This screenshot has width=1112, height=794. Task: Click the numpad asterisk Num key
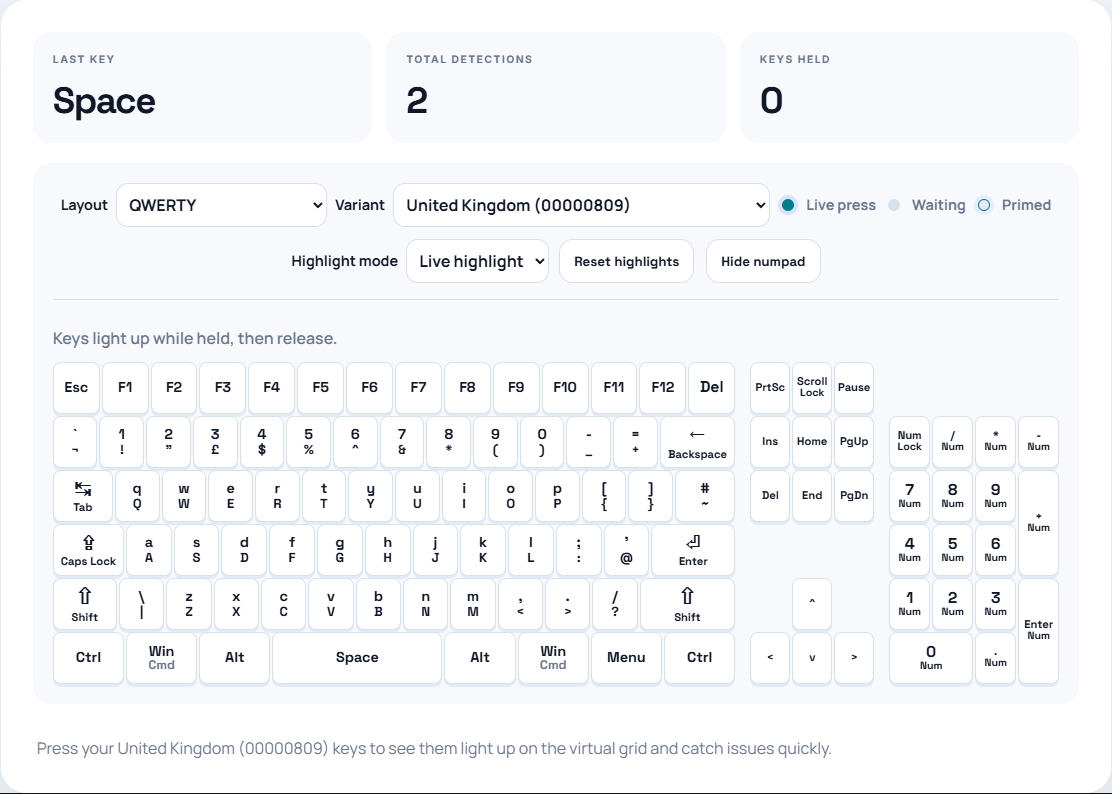[x=996, y=442]
